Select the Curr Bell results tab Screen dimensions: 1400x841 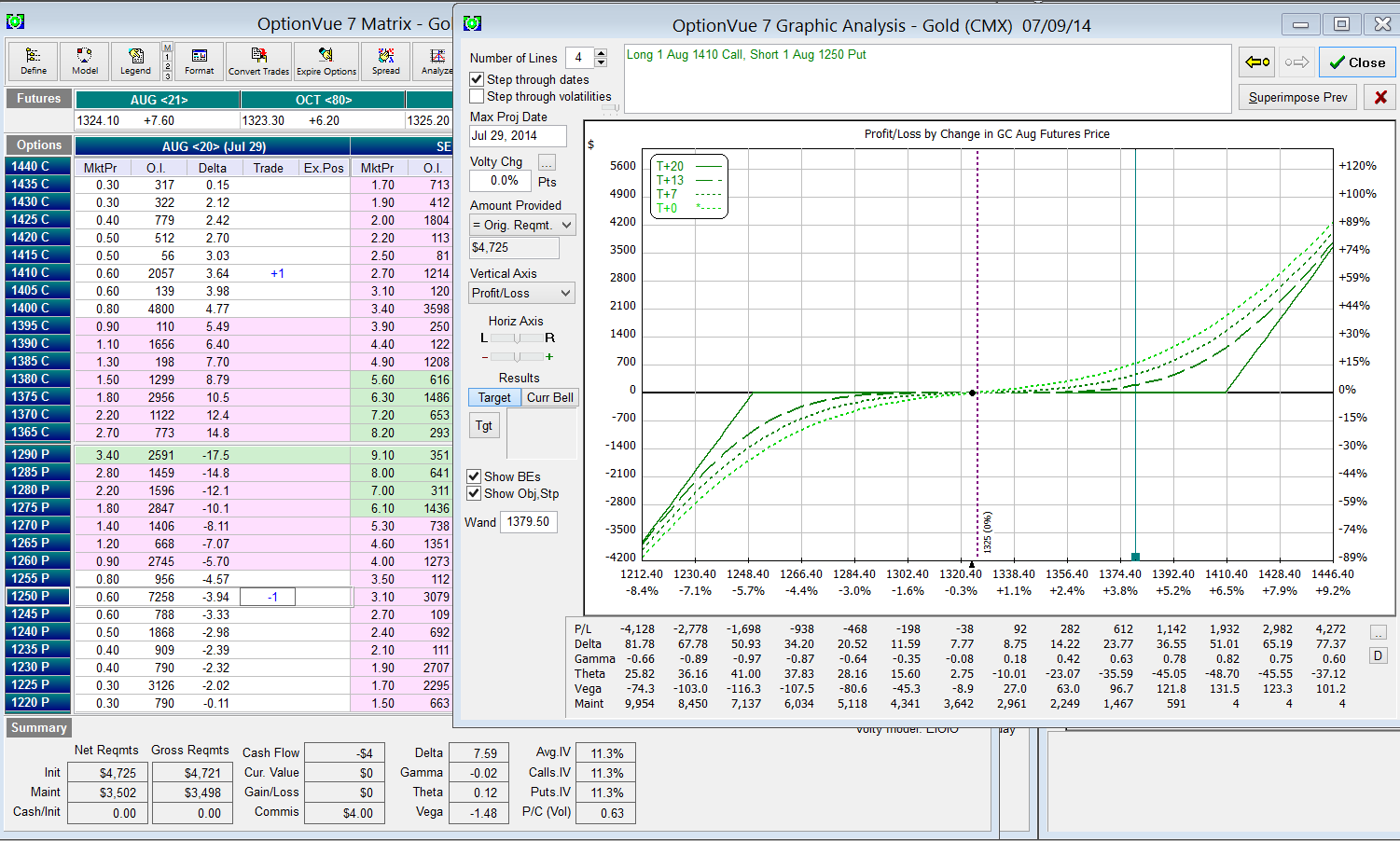pos(550,397)
